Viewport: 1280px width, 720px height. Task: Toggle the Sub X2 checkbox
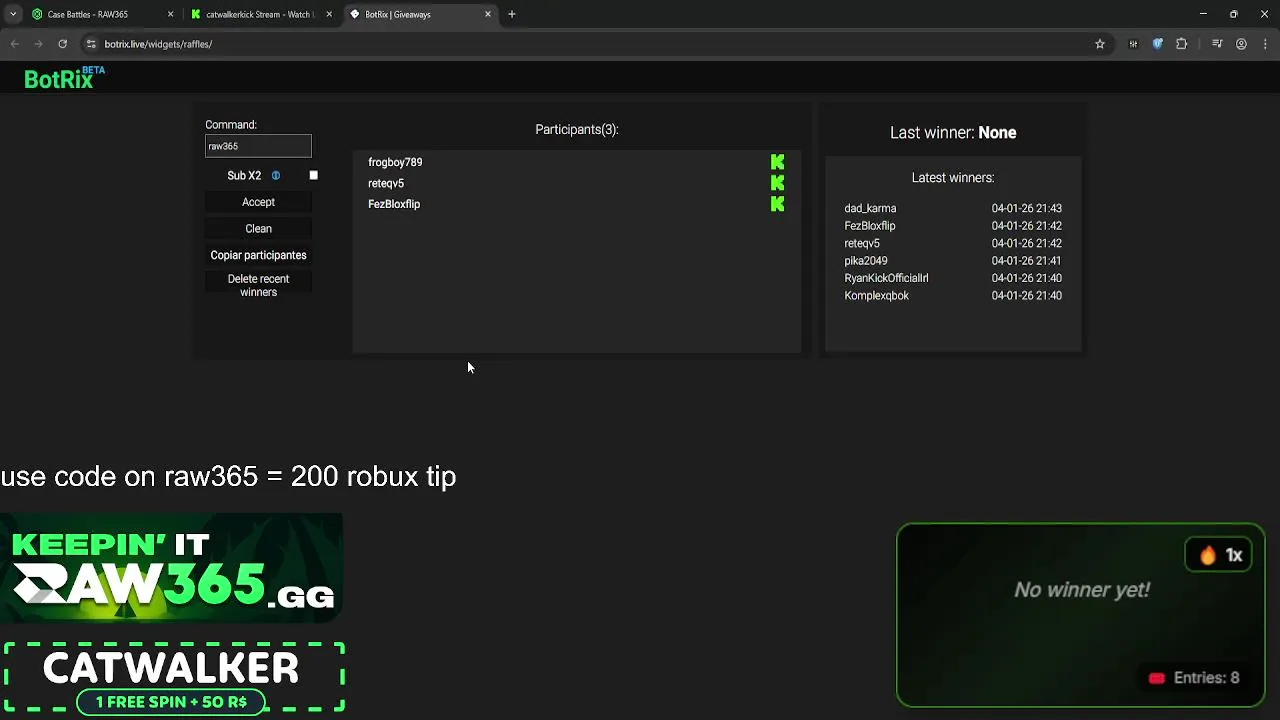point(313,175)
